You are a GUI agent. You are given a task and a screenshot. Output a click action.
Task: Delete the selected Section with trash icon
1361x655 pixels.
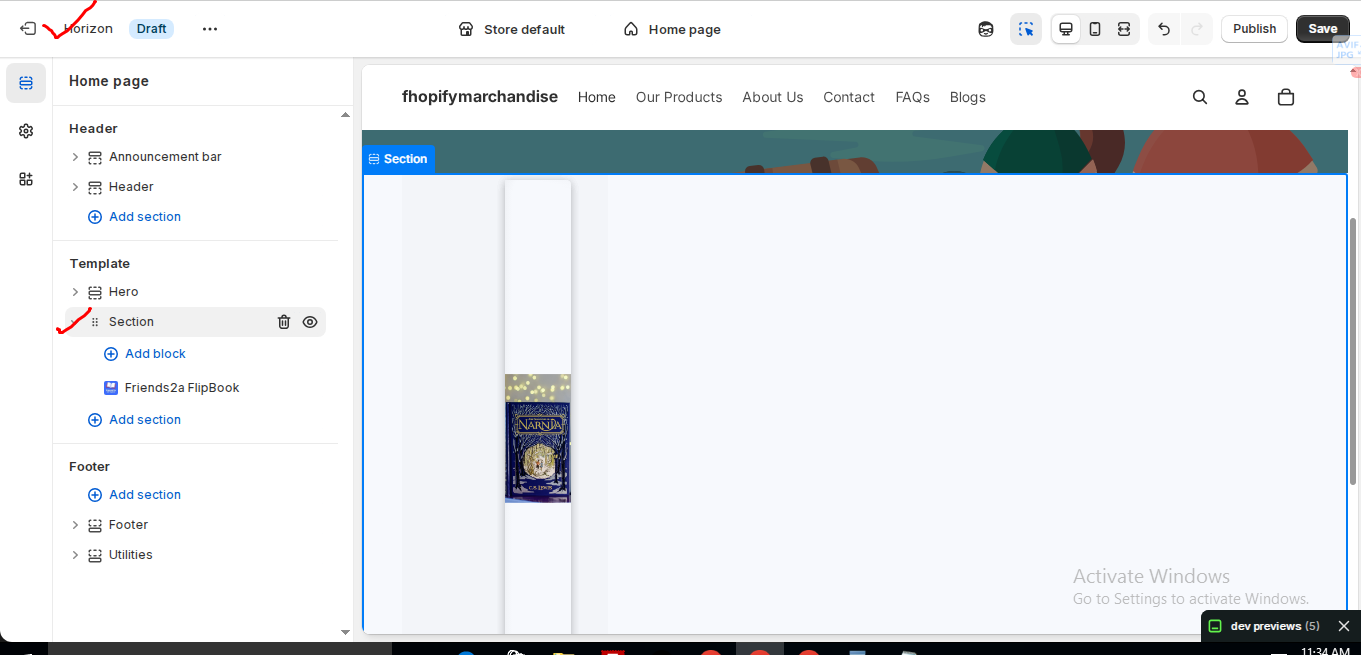[x=284, y=322]
